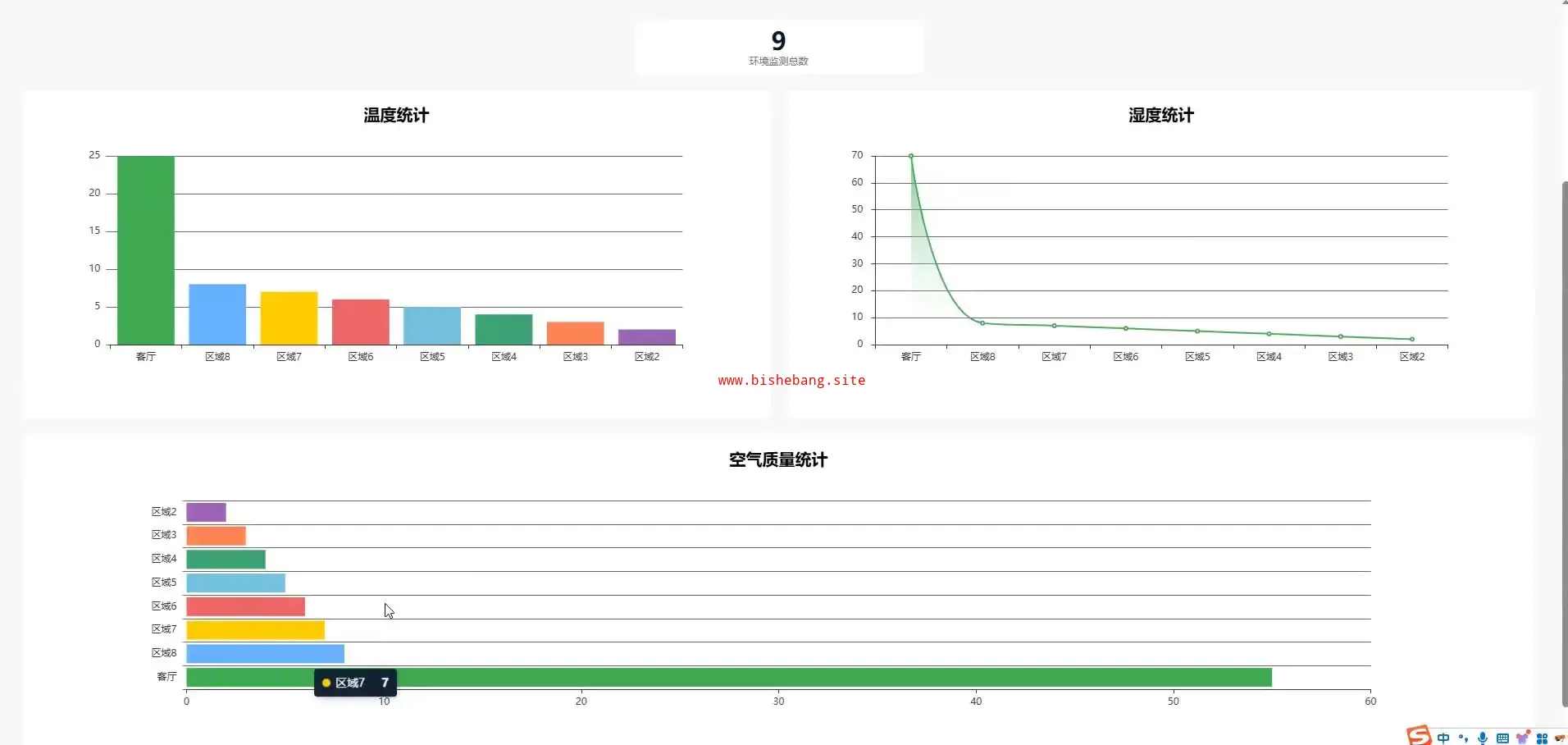This screenshot has width=1568, height=745.
Task: Click the 湿度统计 chart title
Action: point(1161,116)
